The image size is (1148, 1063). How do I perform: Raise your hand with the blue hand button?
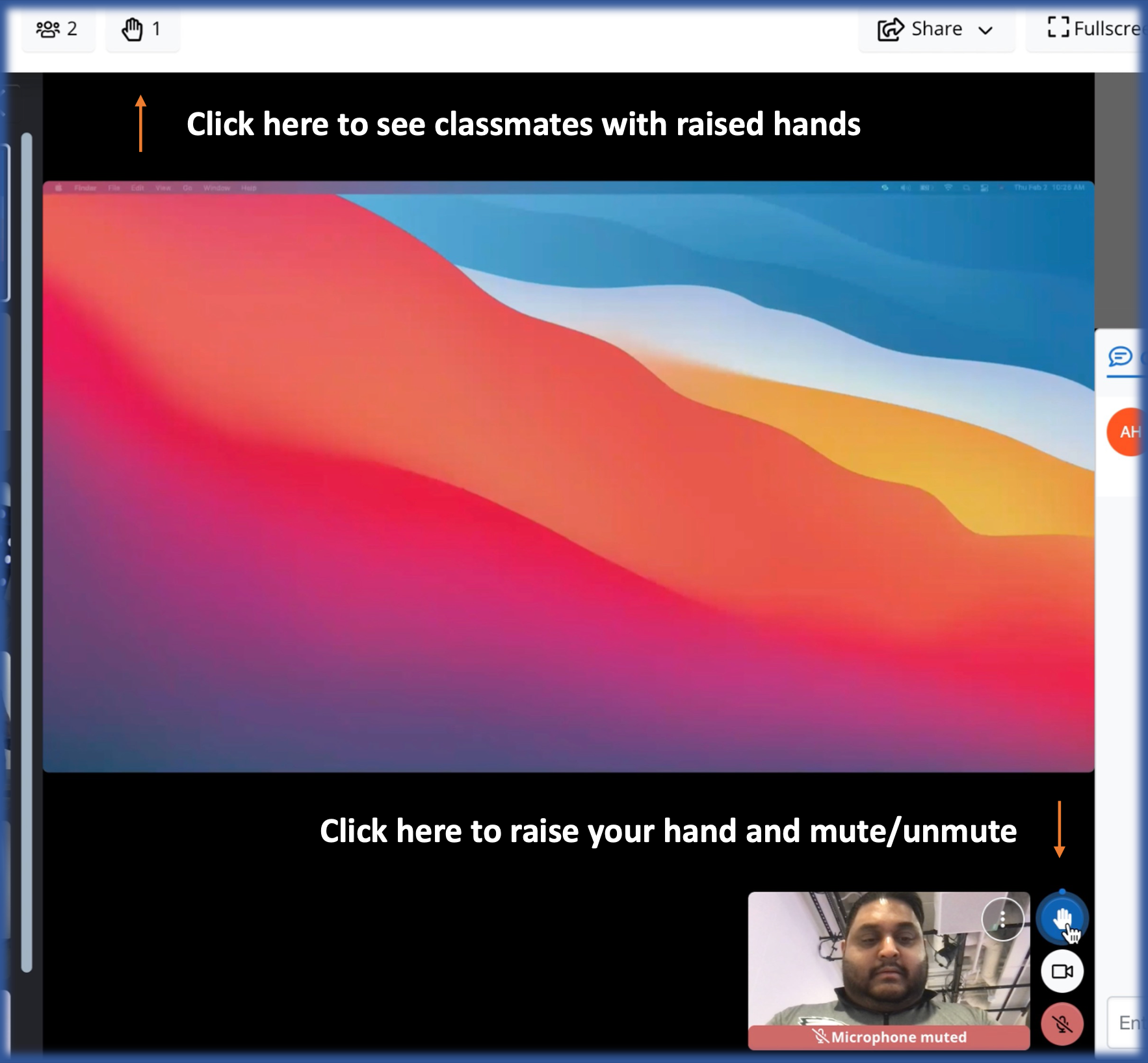coord(1062,919)
